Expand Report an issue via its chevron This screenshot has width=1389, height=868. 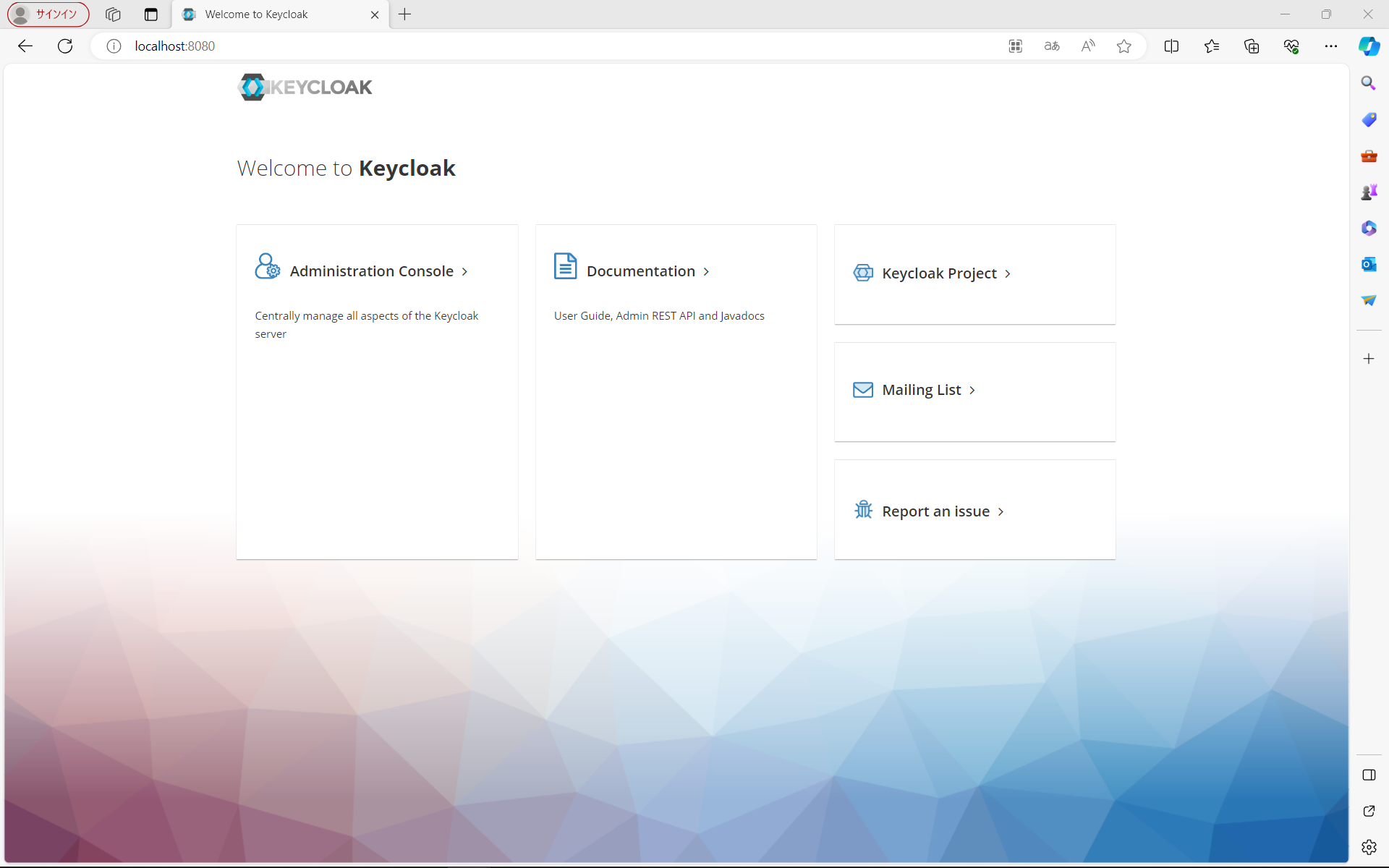1001,511
